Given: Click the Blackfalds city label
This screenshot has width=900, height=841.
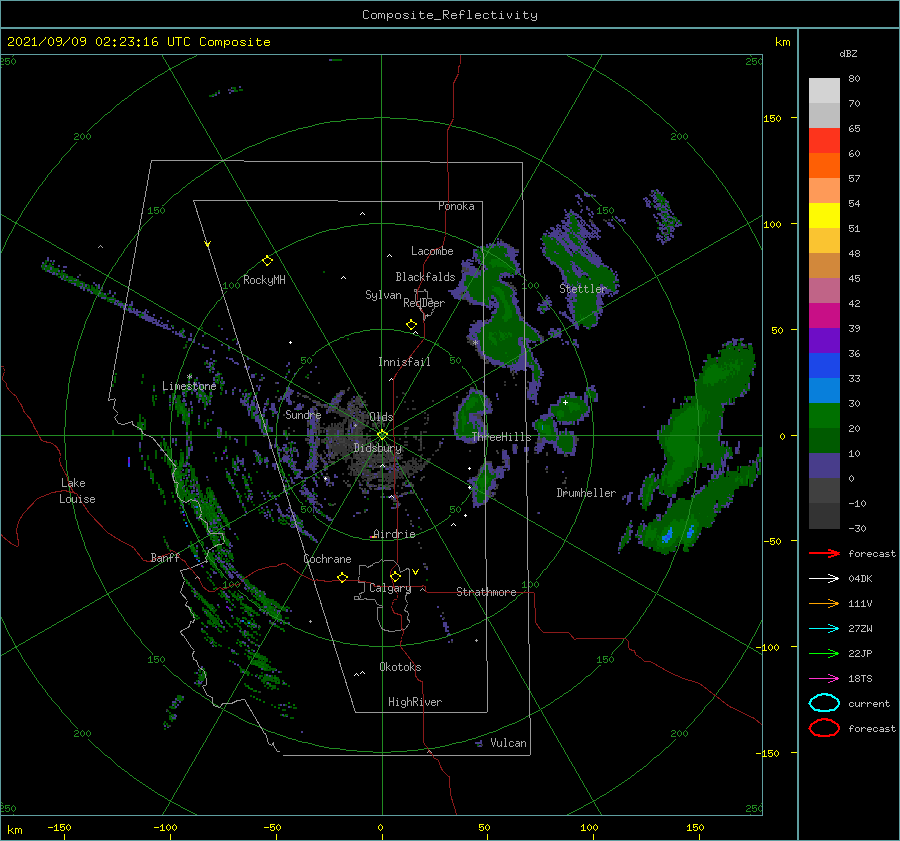Looking at the screenshot, I should [x=425, y=277].
